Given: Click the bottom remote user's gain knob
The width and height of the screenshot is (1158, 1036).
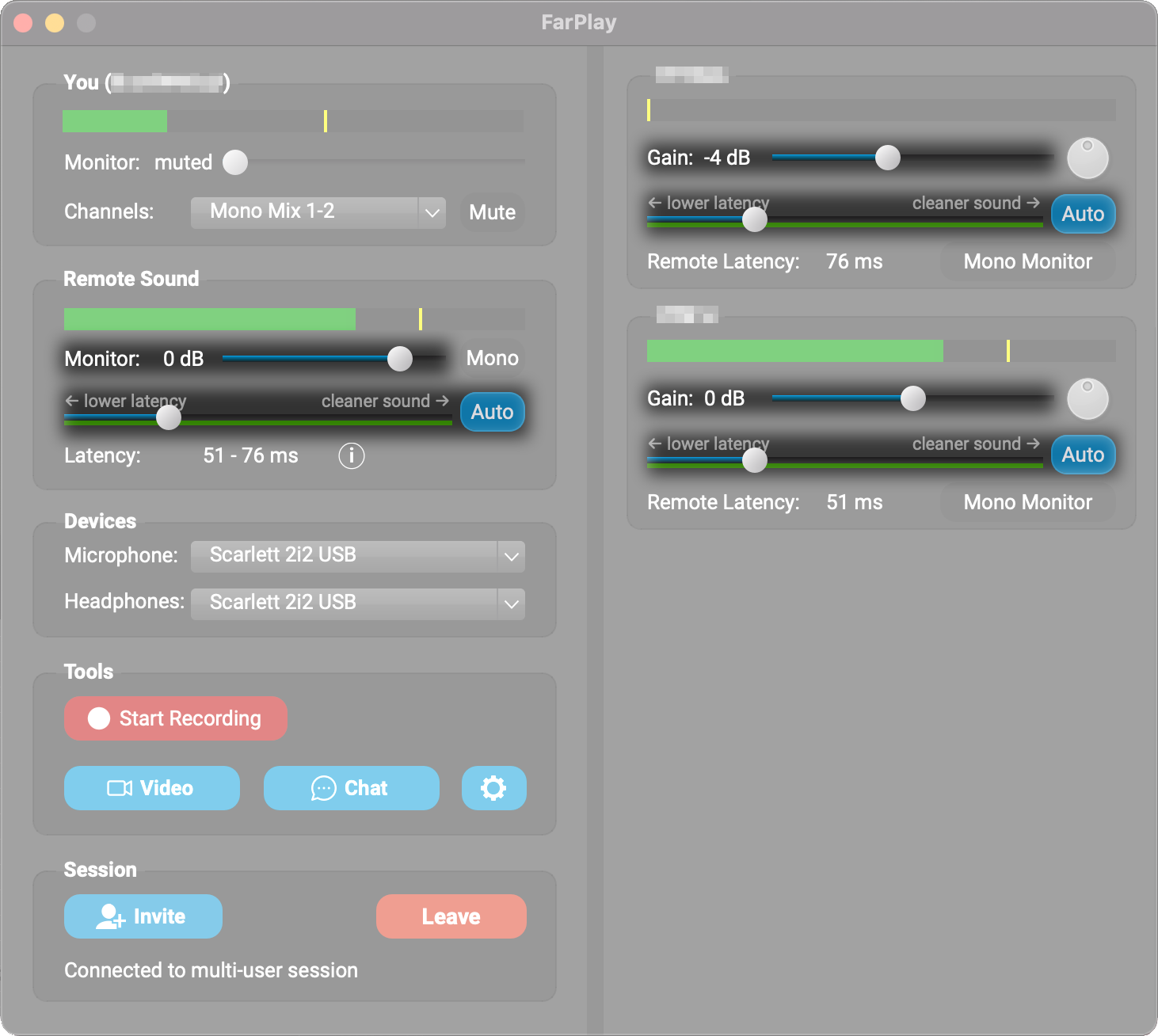Looking at the screenshot, I should (1088, 398).
